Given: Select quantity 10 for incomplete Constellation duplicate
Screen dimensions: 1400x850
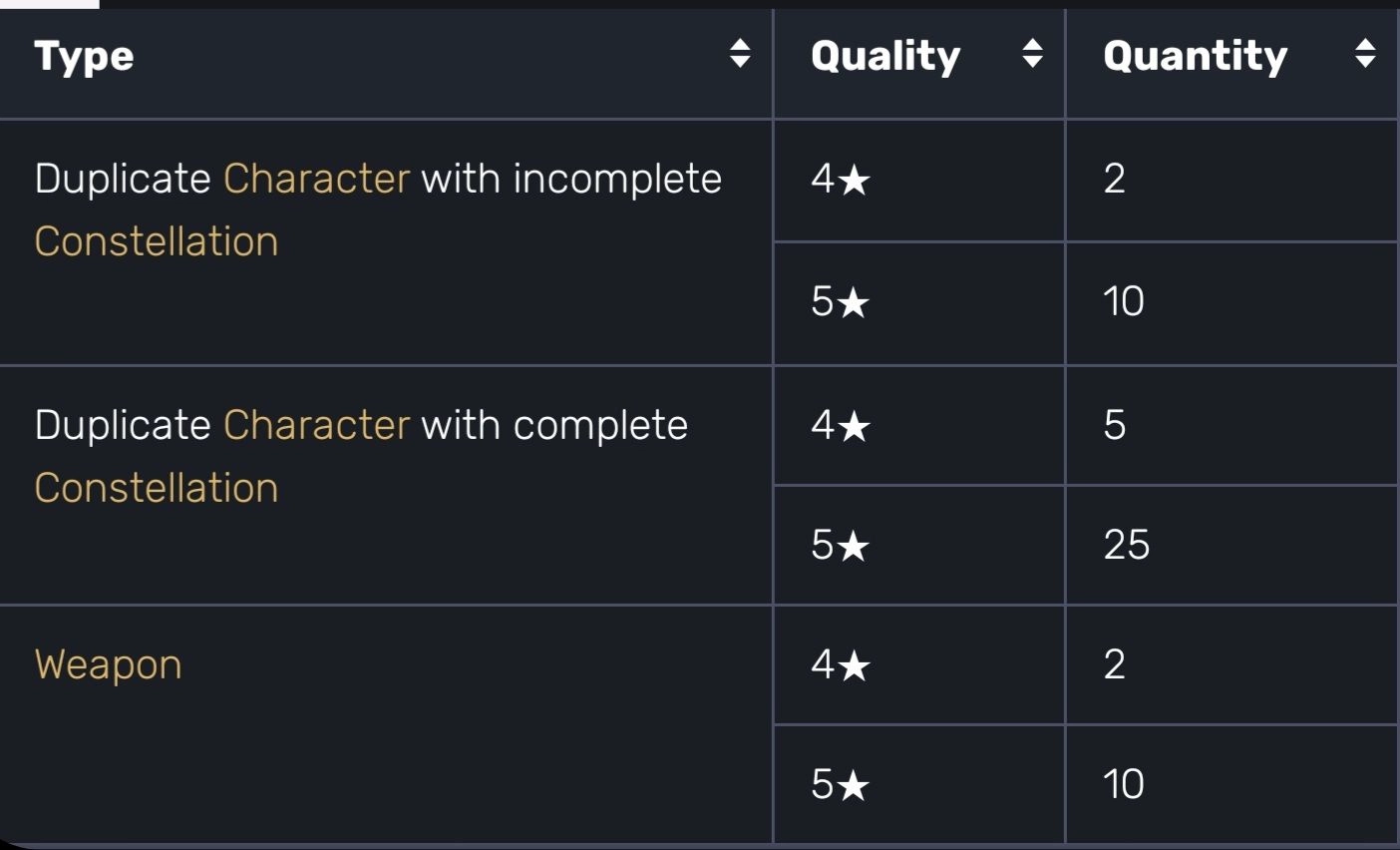Looking at the screenshot, I should point(1123,301).
